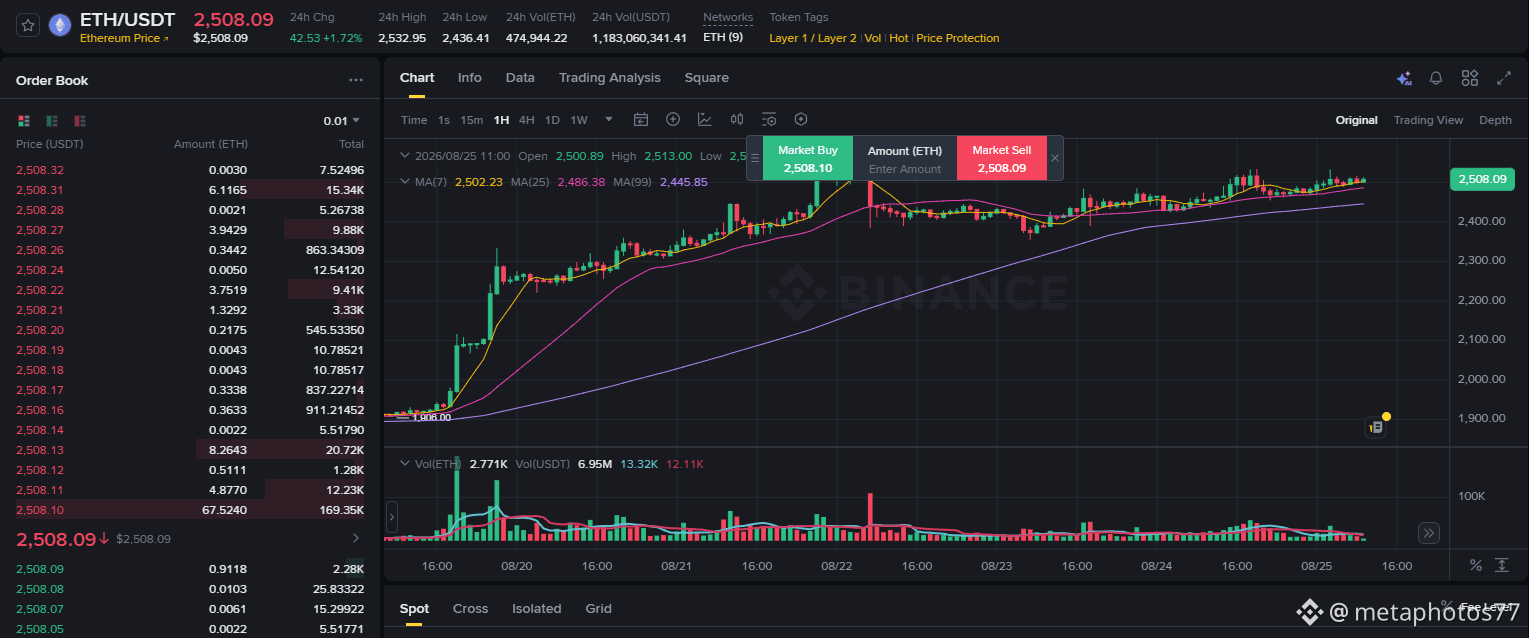Open technical indicators line-chart icon
1529x638 pixels.
click(705, 120)
